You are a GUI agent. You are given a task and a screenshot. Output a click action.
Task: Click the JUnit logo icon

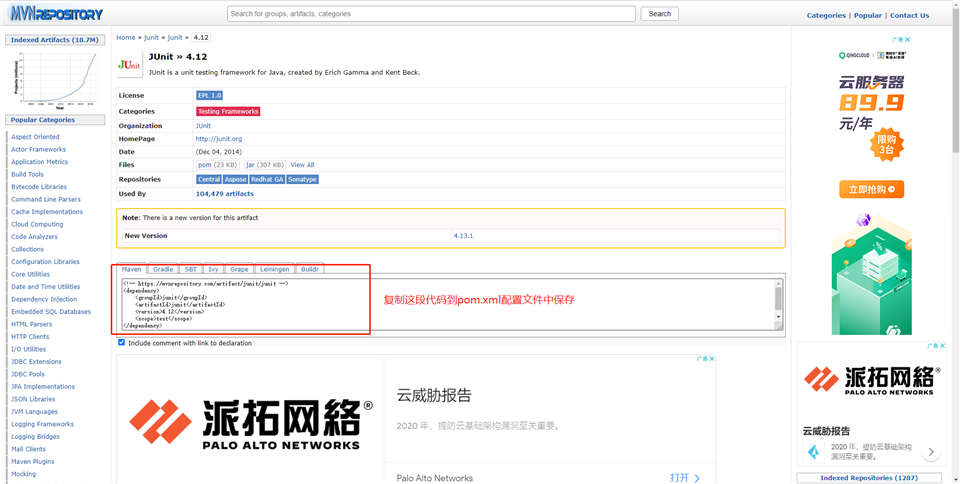(x=129, y=64)
